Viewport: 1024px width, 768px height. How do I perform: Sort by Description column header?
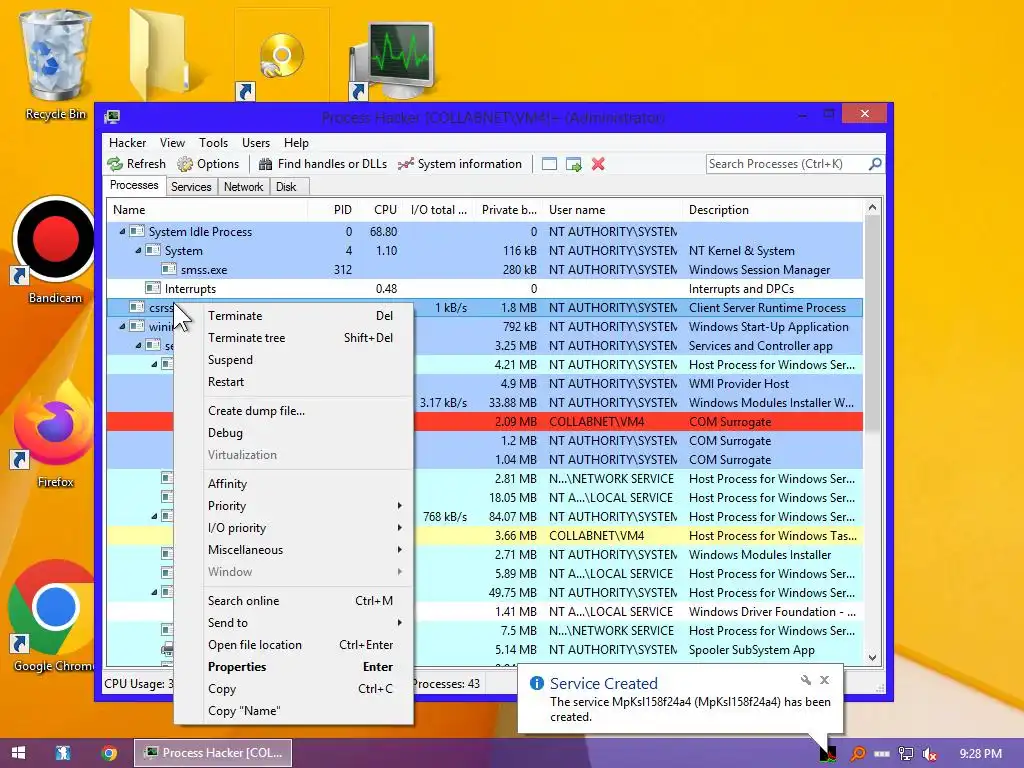tap(773, 210)
